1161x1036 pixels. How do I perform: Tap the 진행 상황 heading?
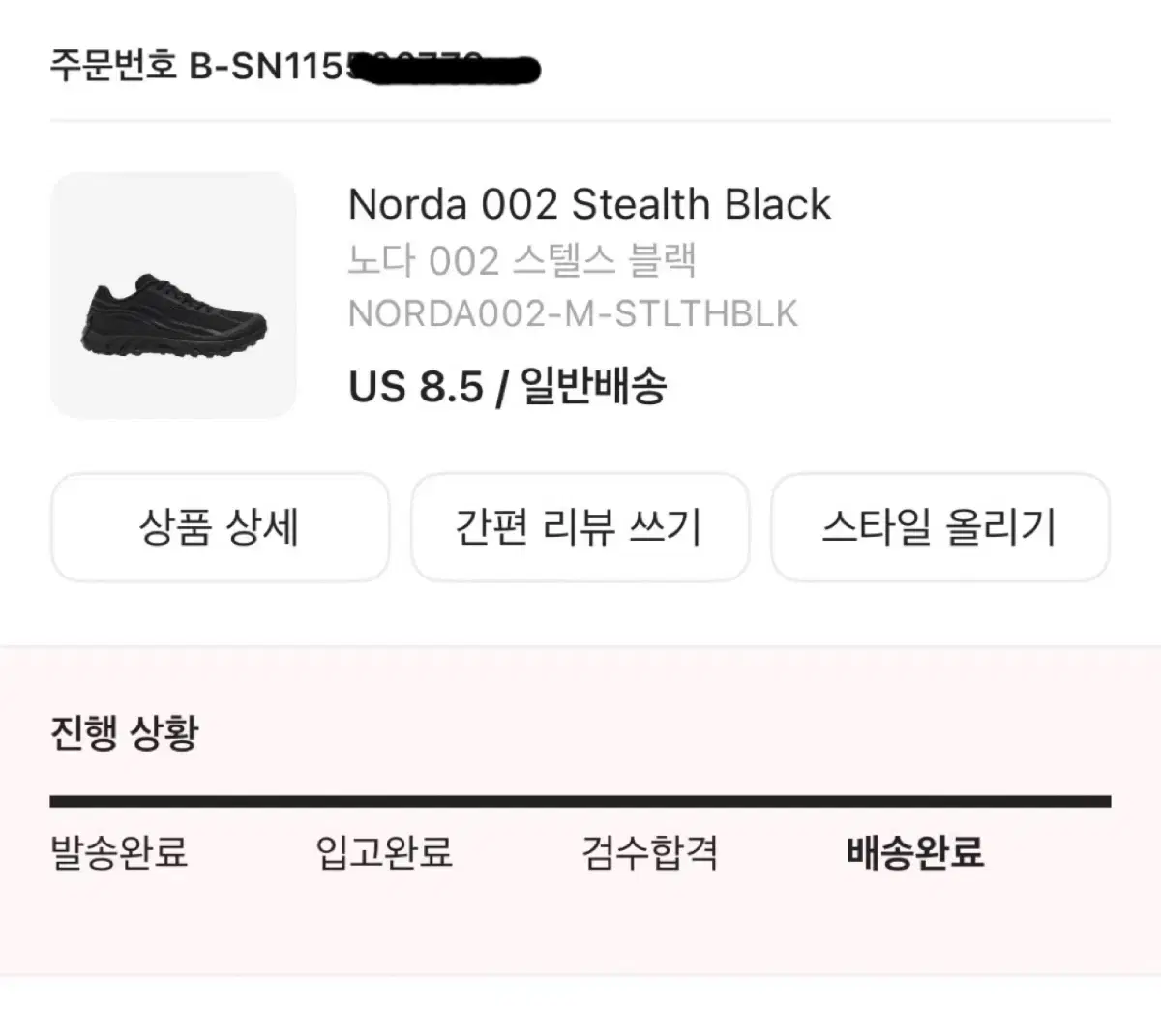[124, 732]
